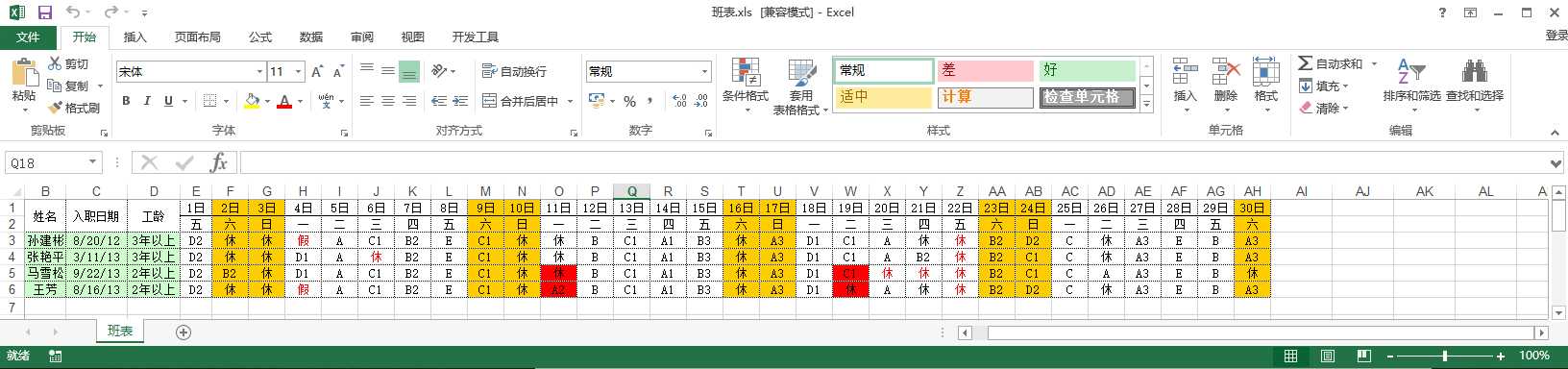Open the font name dropdown (宋体)

pyautogui.click(x=259, y=71)
